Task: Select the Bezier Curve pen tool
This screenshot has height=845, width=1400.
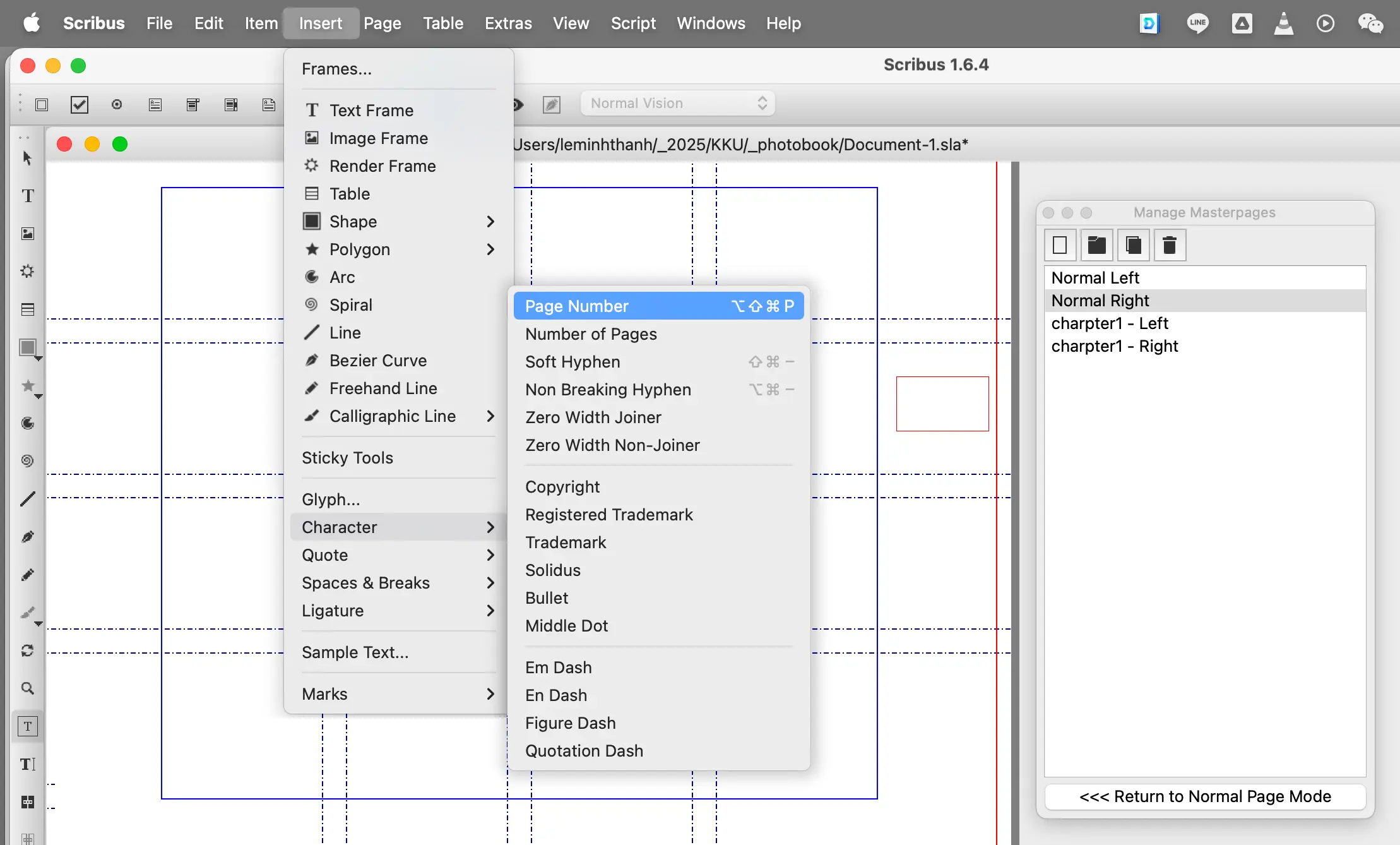Action: click(27, 537)
